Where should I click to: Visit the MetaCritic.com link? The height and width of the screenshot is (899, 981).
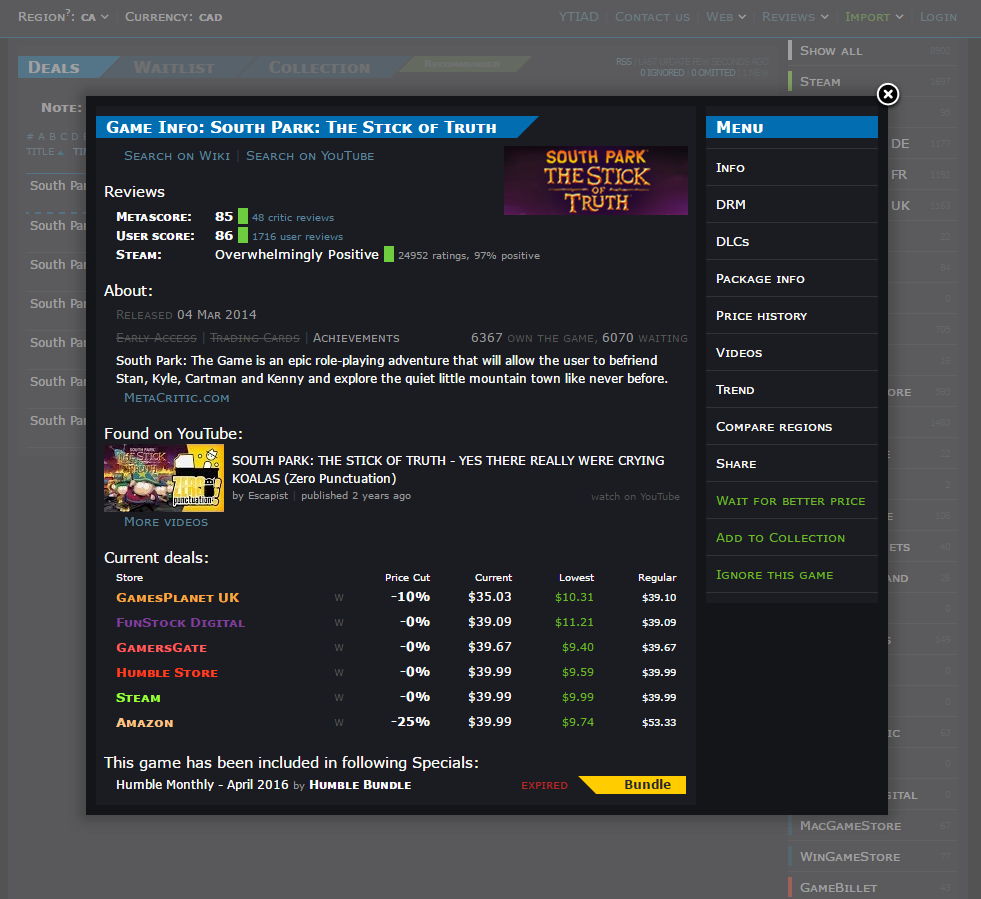176,398
